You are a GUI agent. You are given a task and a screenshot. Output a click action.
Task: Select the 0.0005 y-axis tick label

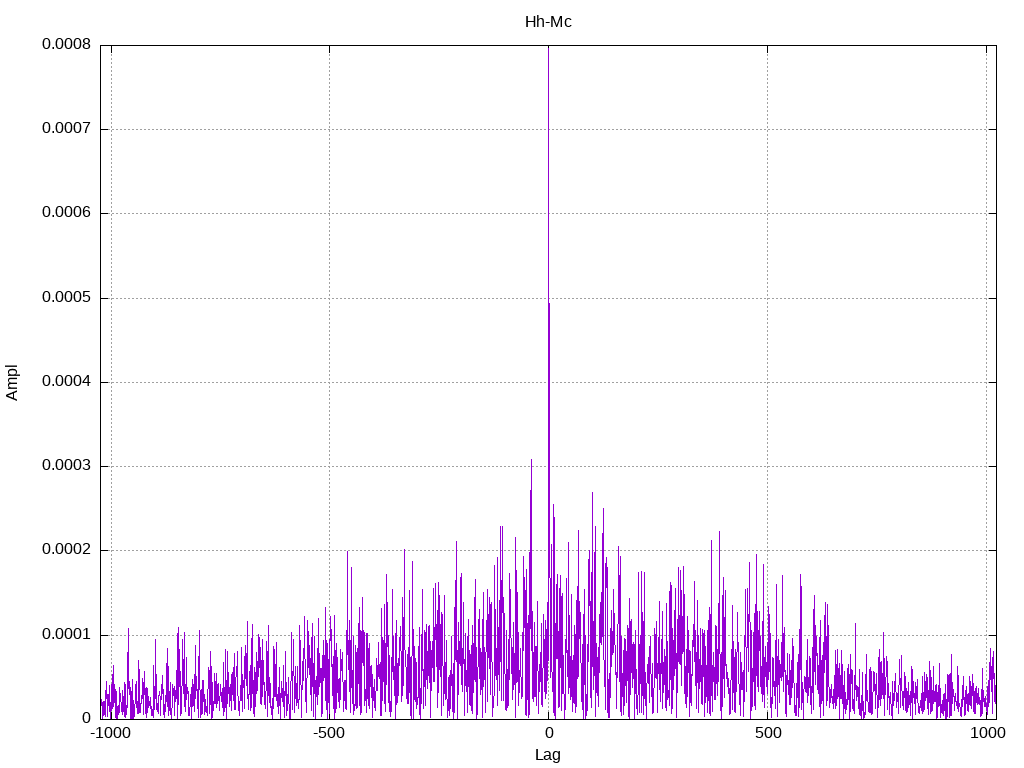(66, 298)
